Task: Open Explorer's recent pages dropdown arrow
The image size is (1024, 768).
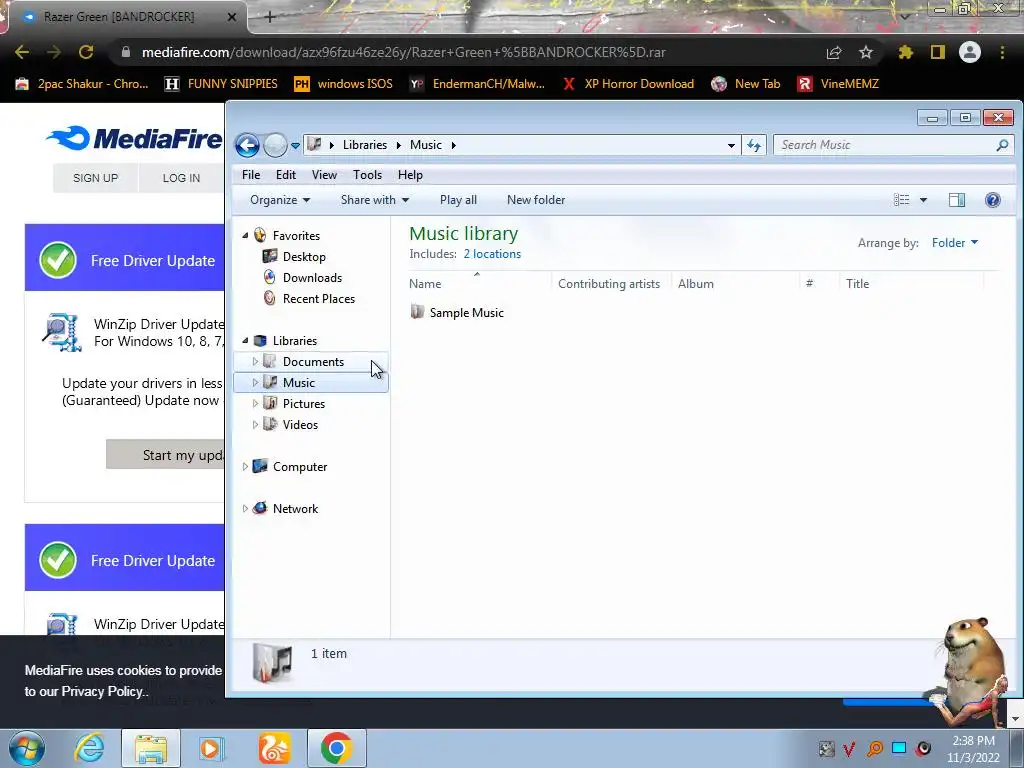Action: 295,146
